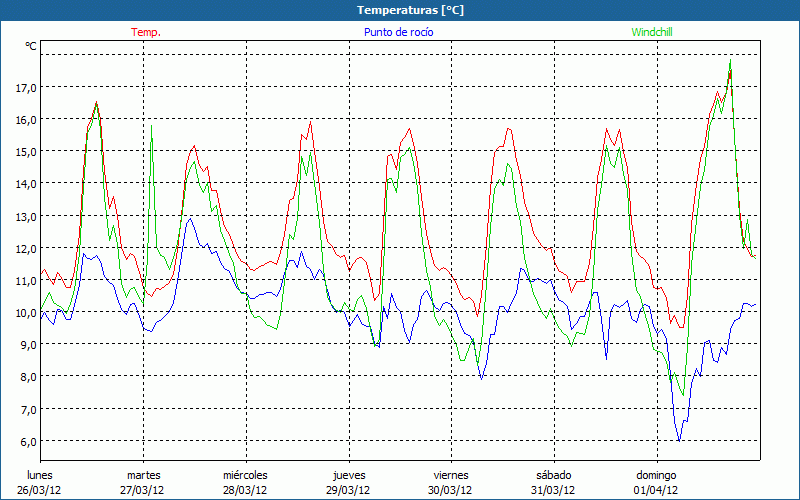
Task: Click the red Temp. legend label
Action: (x=145, y=32)
